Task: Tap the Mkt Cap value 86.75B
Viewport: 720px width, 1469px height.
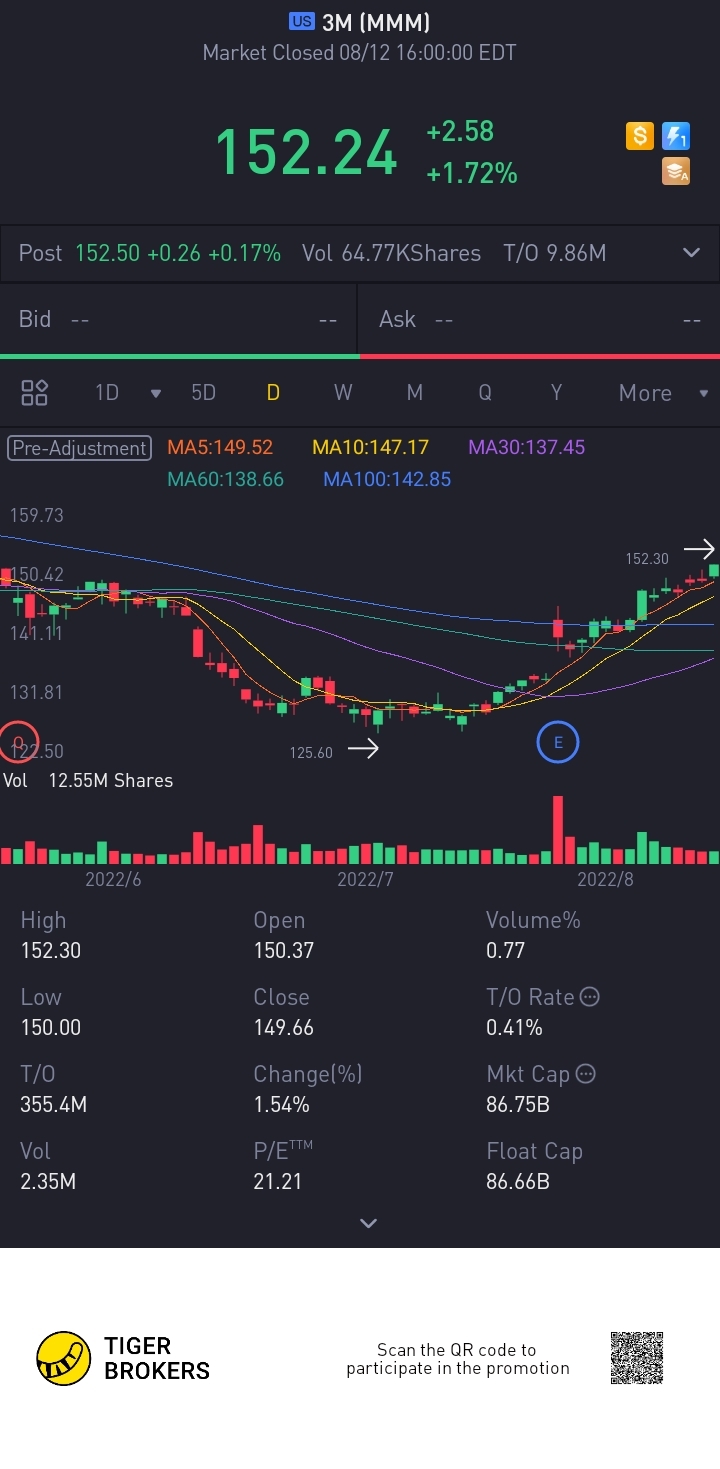Action: point(518,1104)
